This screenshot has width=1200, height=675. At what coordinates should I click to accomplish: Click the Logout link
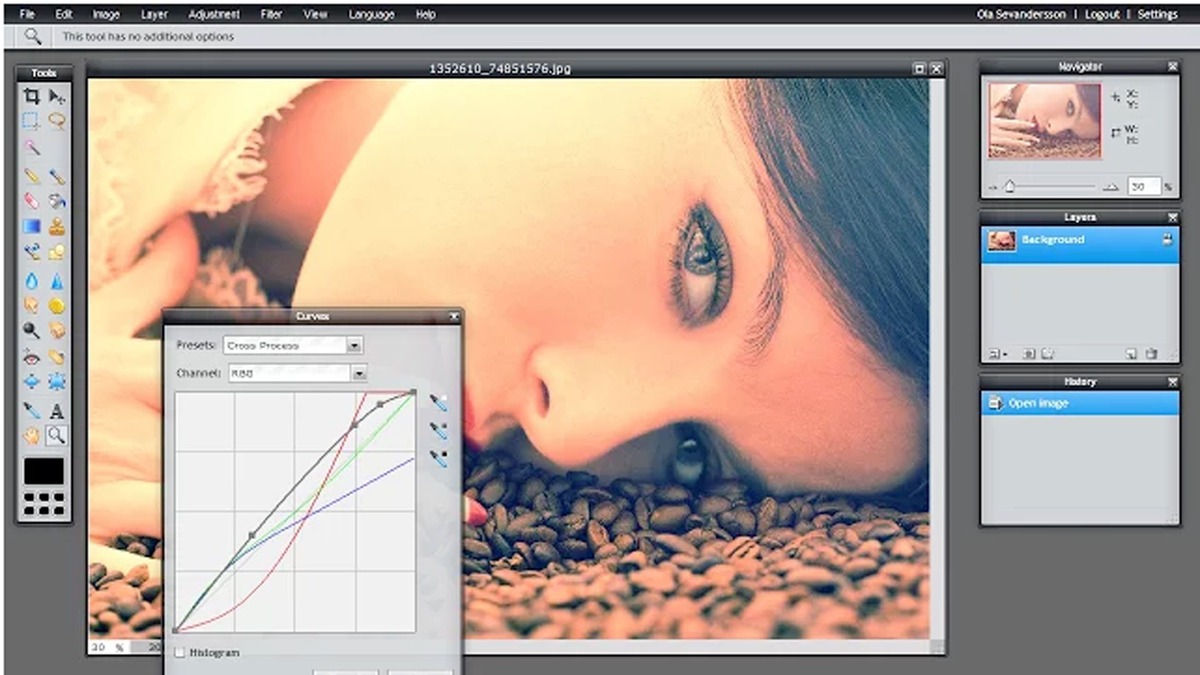(x=1102, y=15)
